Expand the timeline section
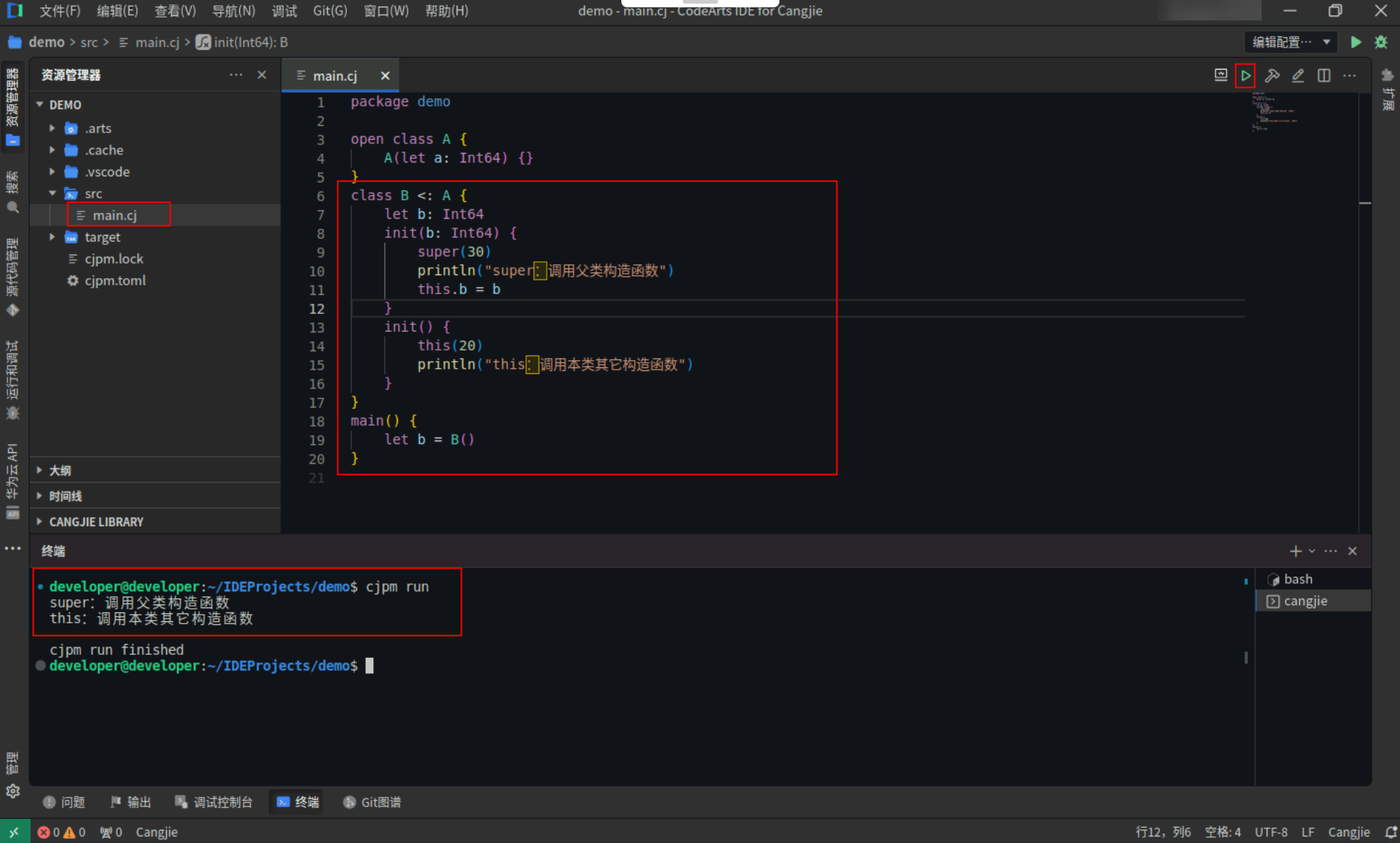Image resolution: width=1400 pixels, height=843 pixels. pyautogui.click(x=155, y=496)
